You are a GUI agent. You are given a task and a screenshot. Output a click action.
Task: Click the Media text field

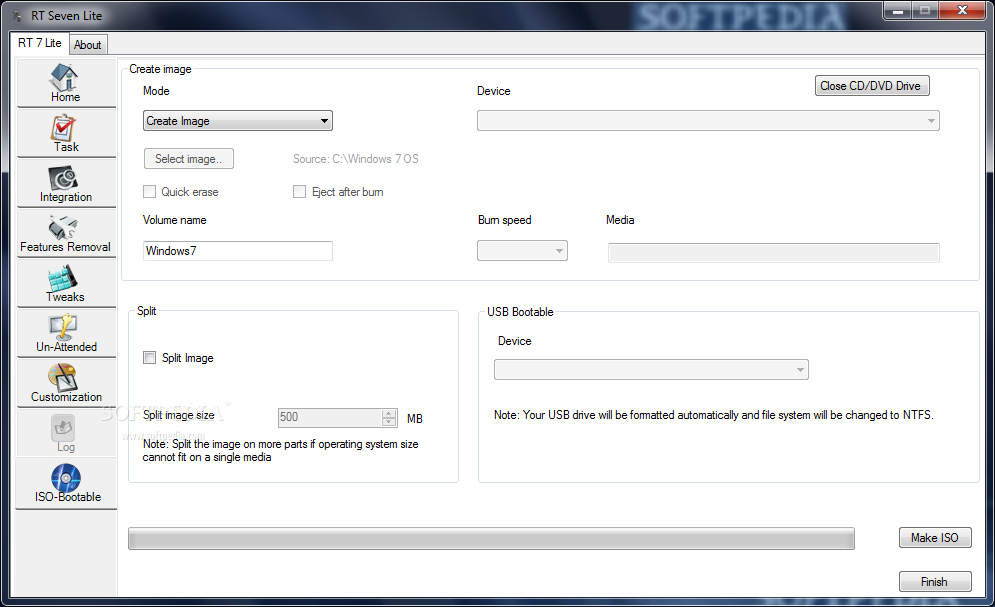click(x=774, y=252)
